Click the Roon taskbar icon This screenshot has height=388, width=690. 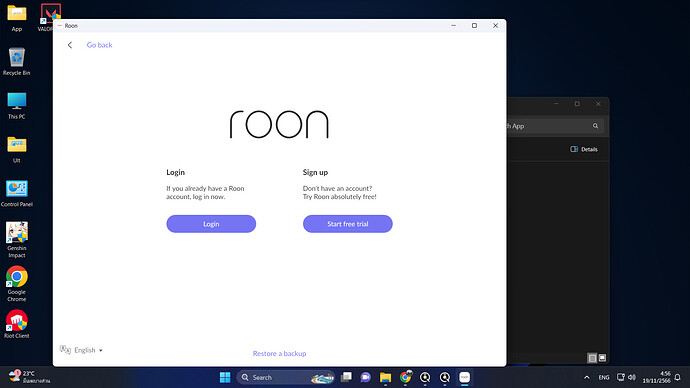pyautogui.click(x=464, y=377)
